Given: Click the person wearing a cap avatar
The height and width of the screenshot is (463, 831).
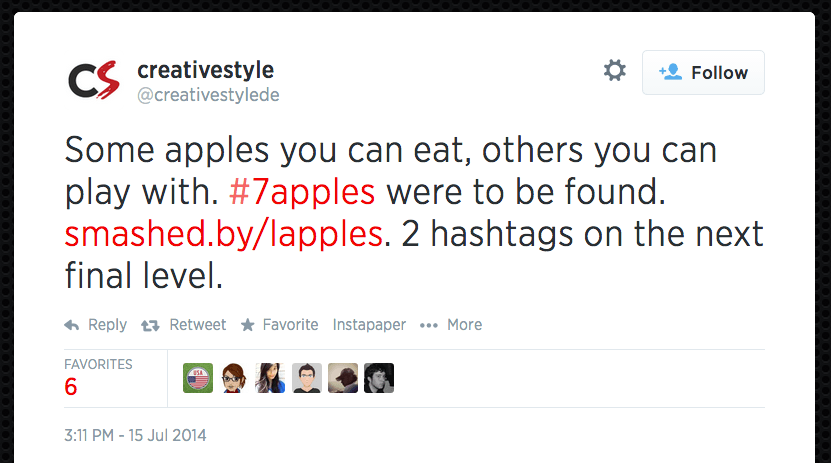Looking at the screenshot, I should click(x=343, y=378).
